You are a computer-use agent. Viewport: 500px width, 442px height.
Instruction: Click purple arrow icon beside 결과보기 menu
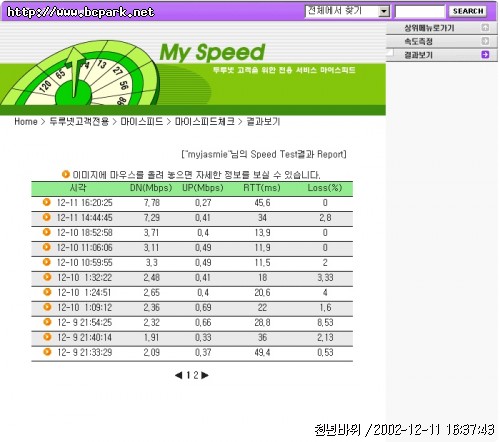485,55
